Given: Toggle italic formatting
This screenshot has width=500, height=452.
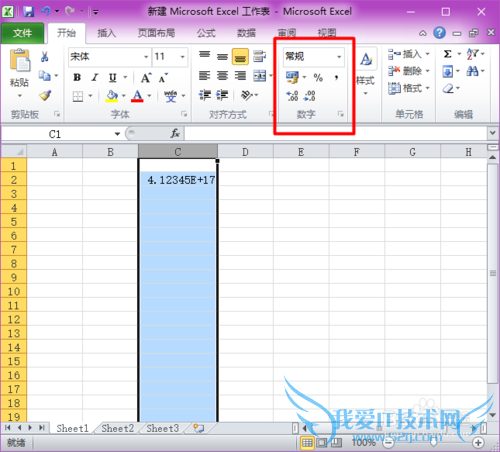Looking at the screenshot, I should click(95, 78).
